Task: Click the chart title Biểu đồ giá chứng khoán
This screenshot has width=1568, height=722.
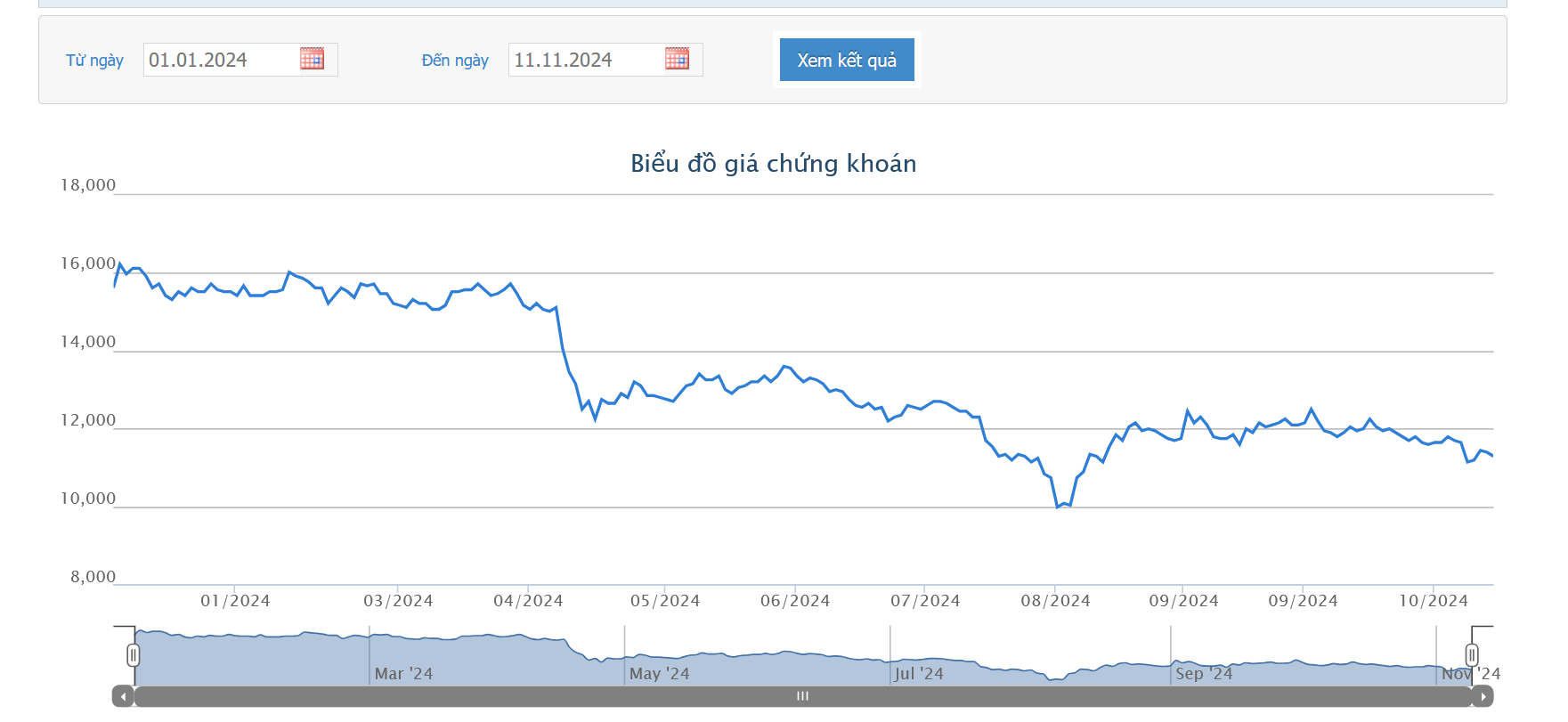Action: (774, 164)
